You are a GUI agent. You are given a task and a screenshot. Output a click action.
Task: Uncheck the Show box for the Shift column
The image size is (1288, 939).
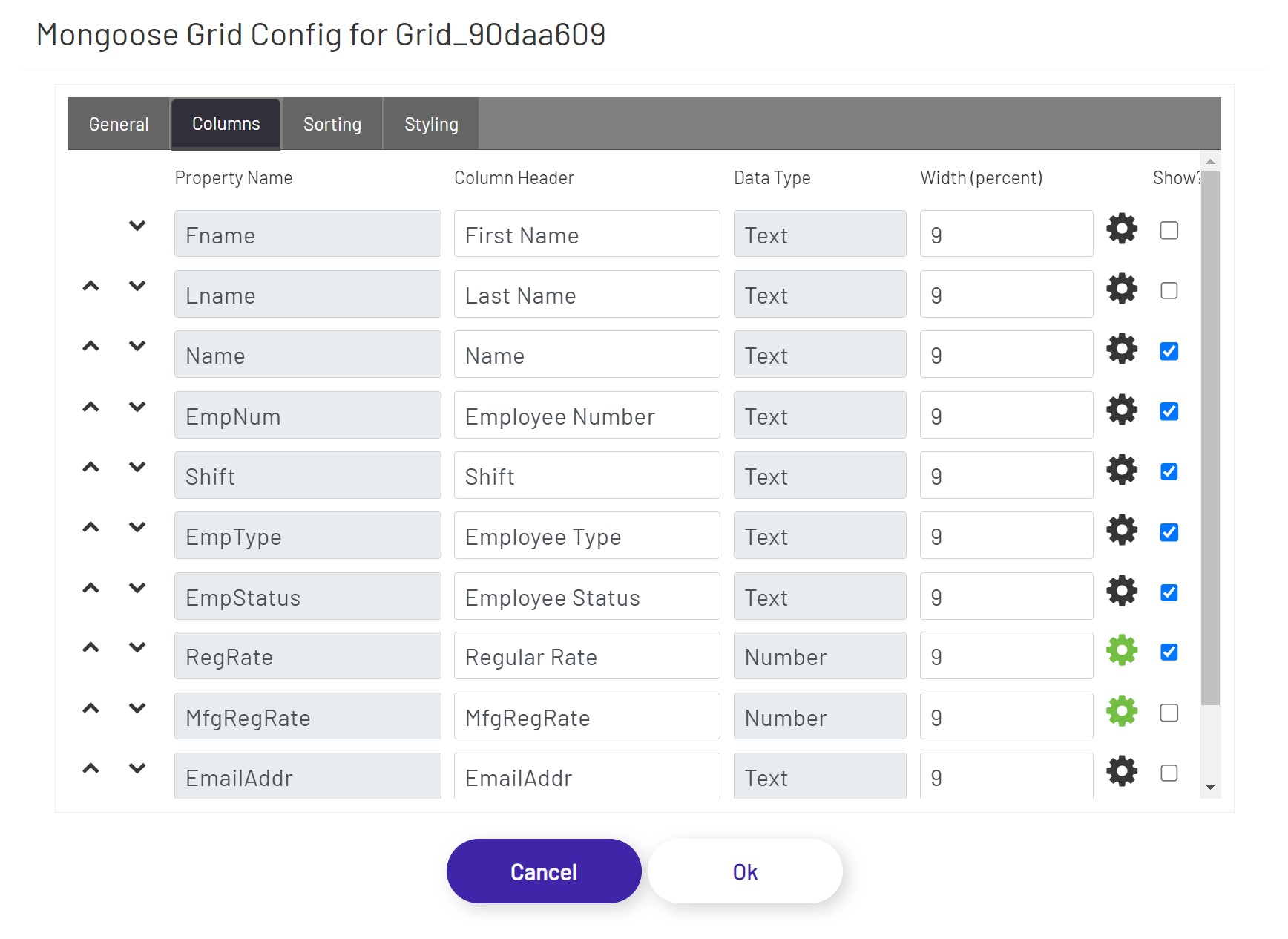click(x=1169, y=471)
